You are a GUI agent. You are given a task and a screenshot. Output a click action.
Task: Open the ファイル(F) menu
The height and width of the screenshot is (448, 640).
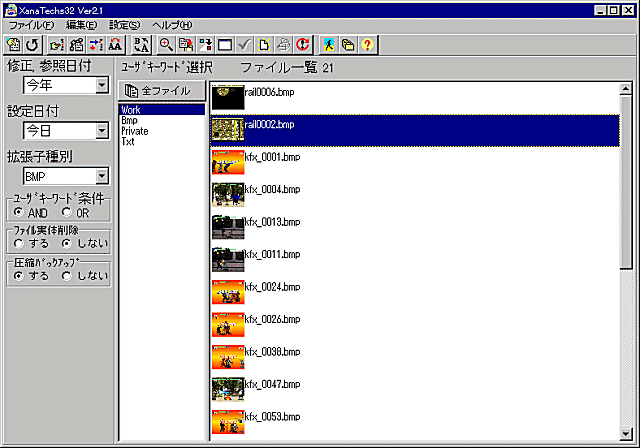pos(31,25)
